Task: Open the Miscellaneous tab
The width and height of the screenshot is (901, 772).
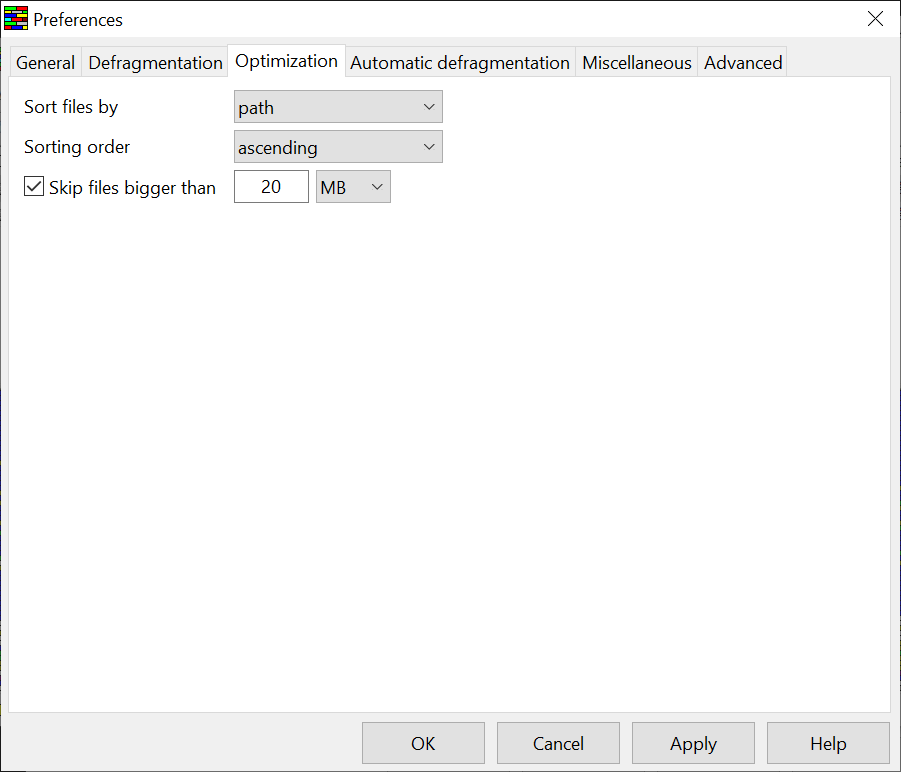Action: pyautogui.click(x=636, y=63)
